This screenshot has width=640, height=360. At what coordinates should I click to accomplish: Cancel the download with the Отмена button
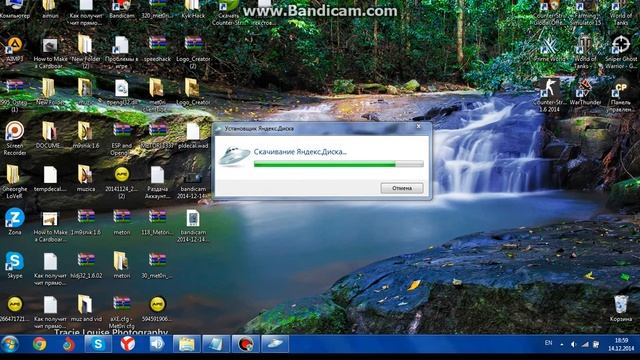coord(402,188)
